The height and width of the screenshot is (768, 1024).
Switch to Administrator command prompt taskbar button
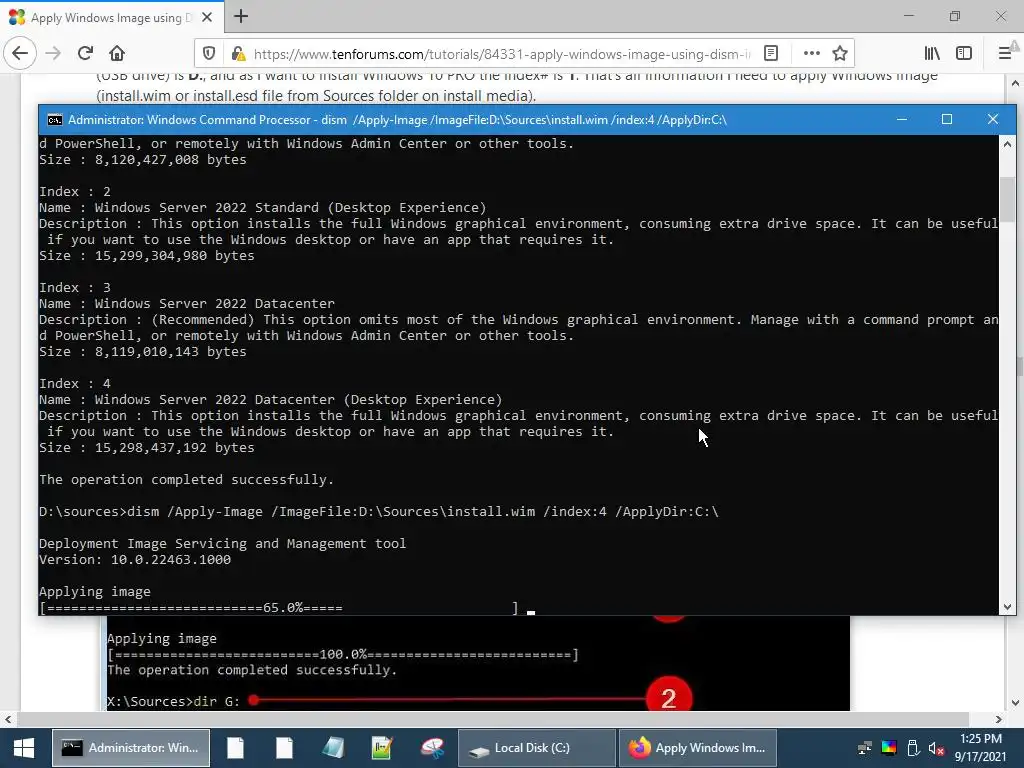click(131, 748)
